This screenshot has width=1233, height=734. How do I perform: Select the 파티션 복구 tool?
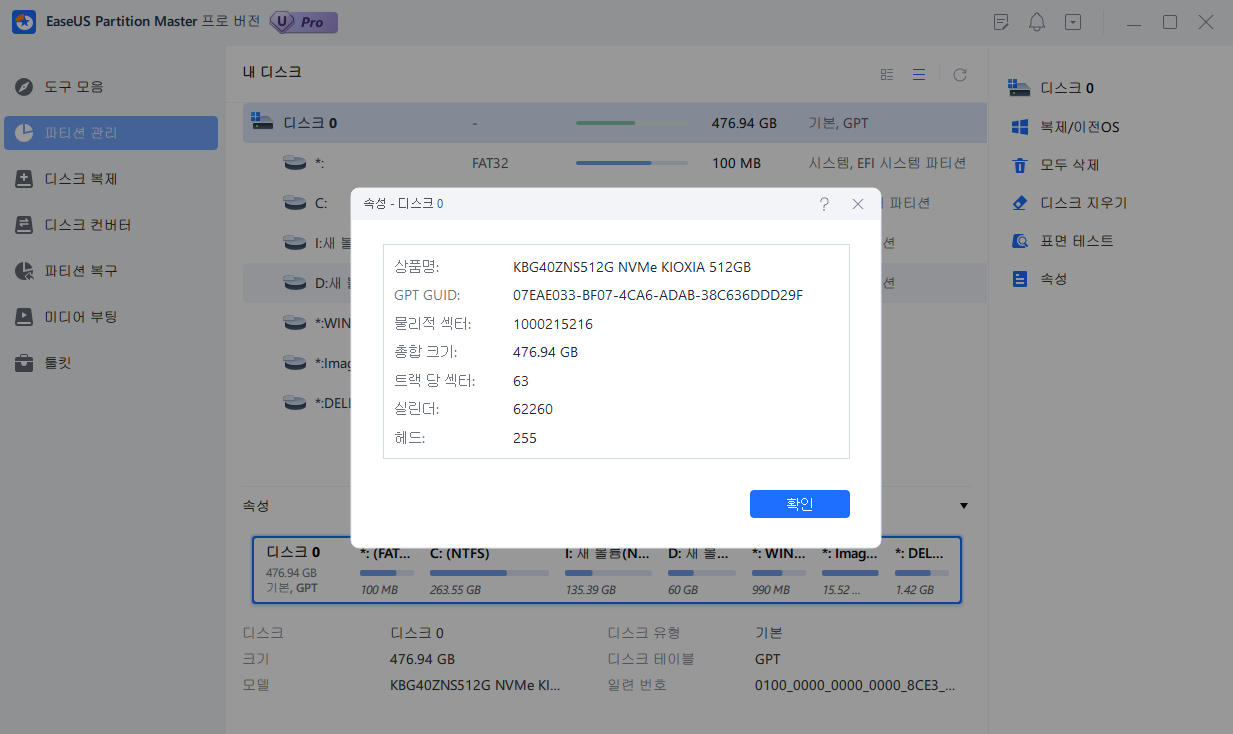[x=110, y=270]
